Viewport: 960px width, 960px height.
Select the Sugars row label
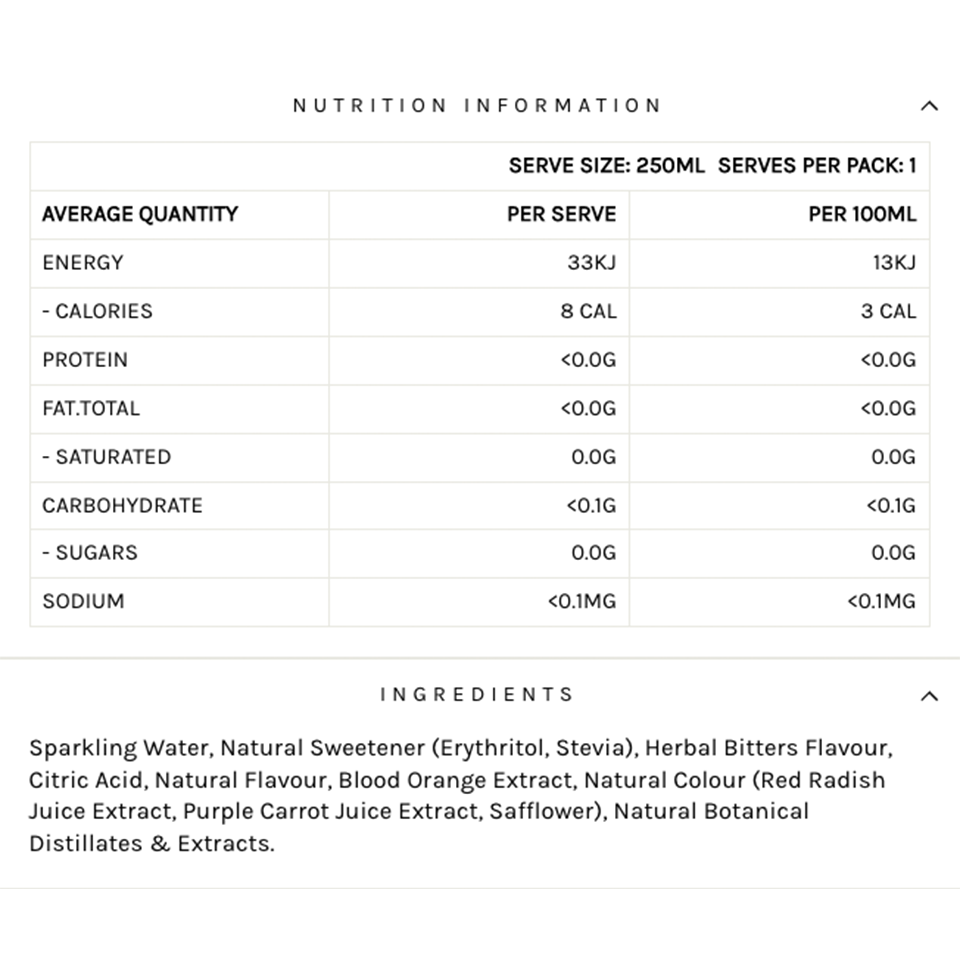coord(90,553)
